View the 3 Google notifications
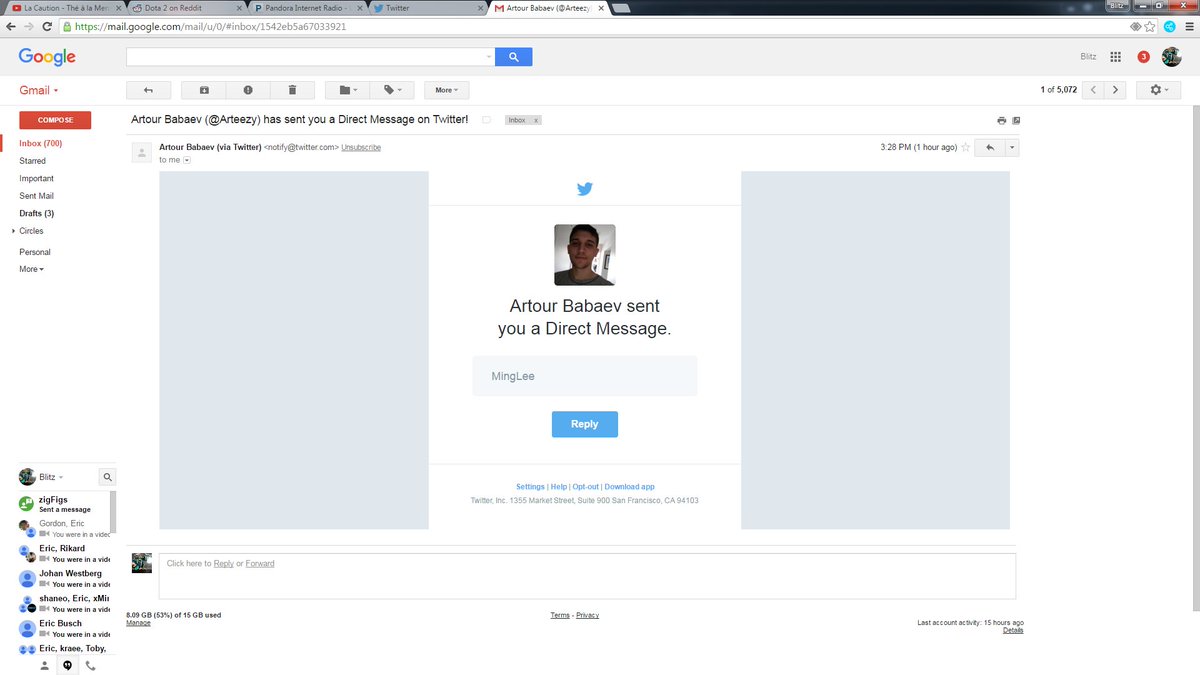1200x675 pixels. click(1143, 57)
